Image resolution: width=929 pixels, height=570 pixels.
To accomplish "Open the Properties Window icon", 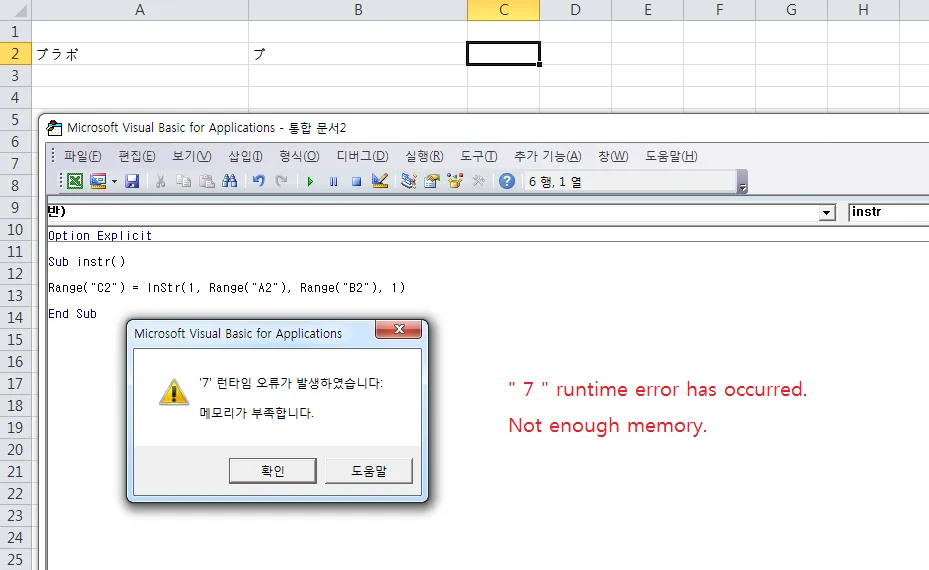I will 432,181.
